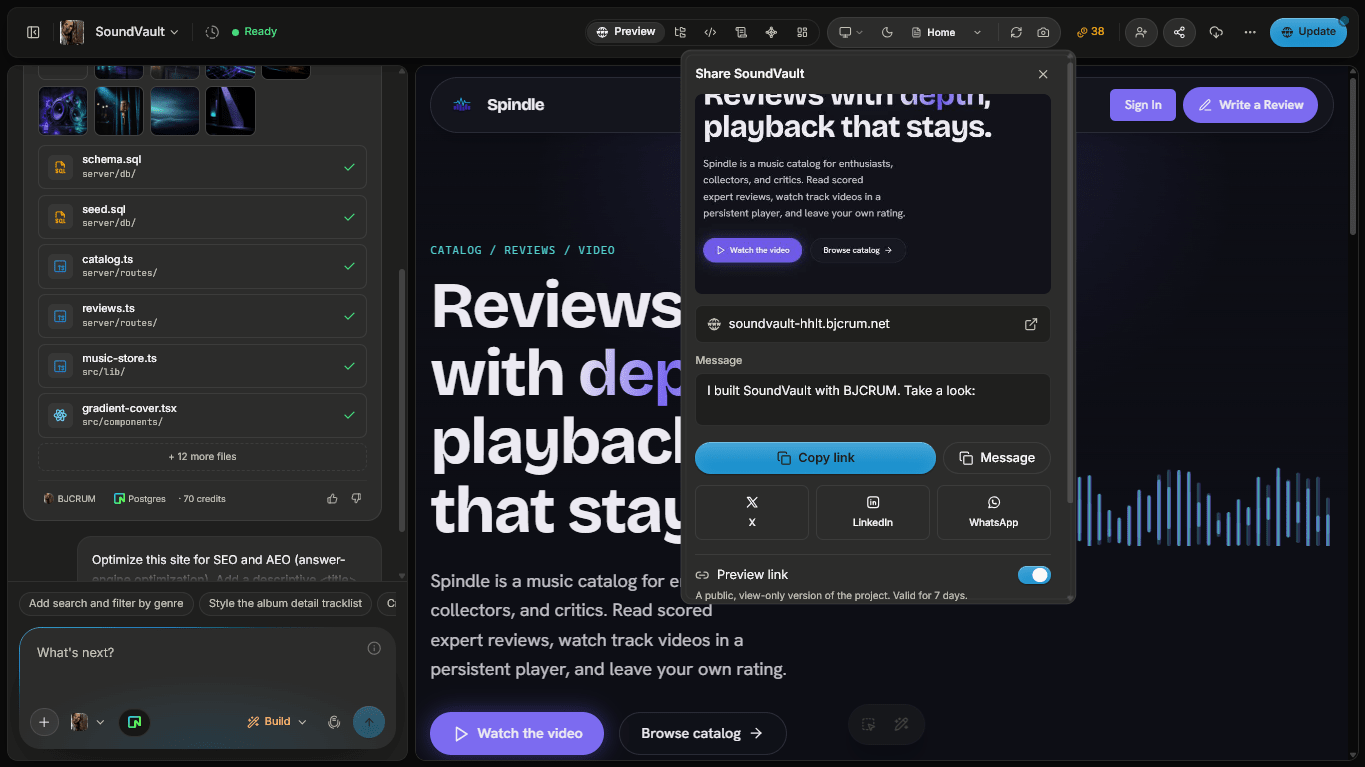Viewport: 1365px width, 767px height.
Task: Select the Preview tab
Action: click(x=626, y=32)
